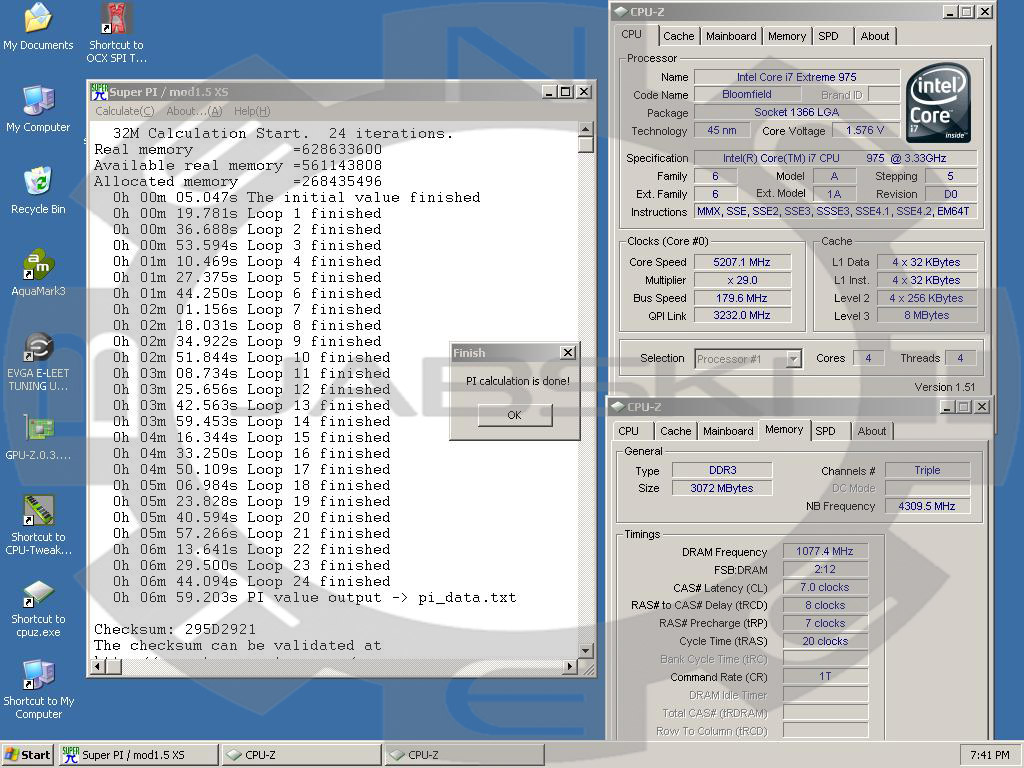The width and height of the screenshot is (1024, 768).
Task: Select Cache tab in bottom CPU-Z window
Action: [x=675, y=431]
